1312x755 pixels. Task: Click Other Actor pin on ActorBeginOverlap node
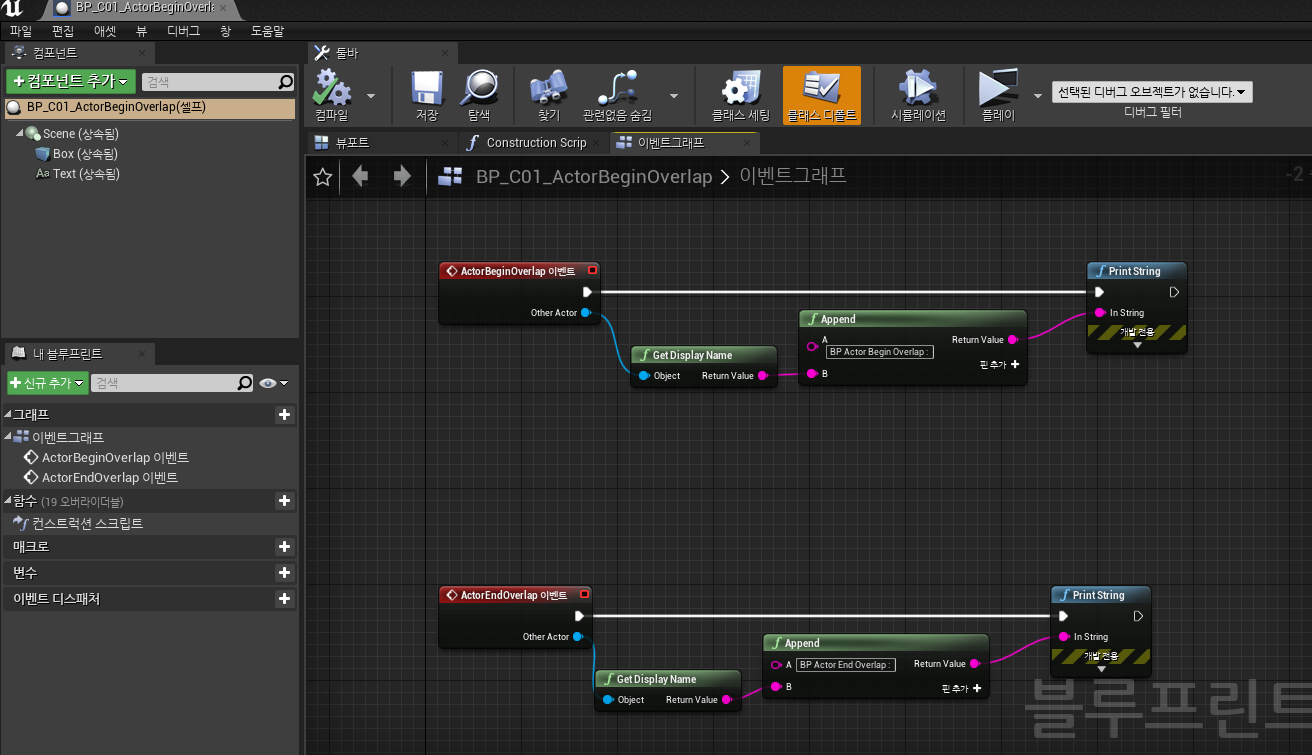pos(586,313)
